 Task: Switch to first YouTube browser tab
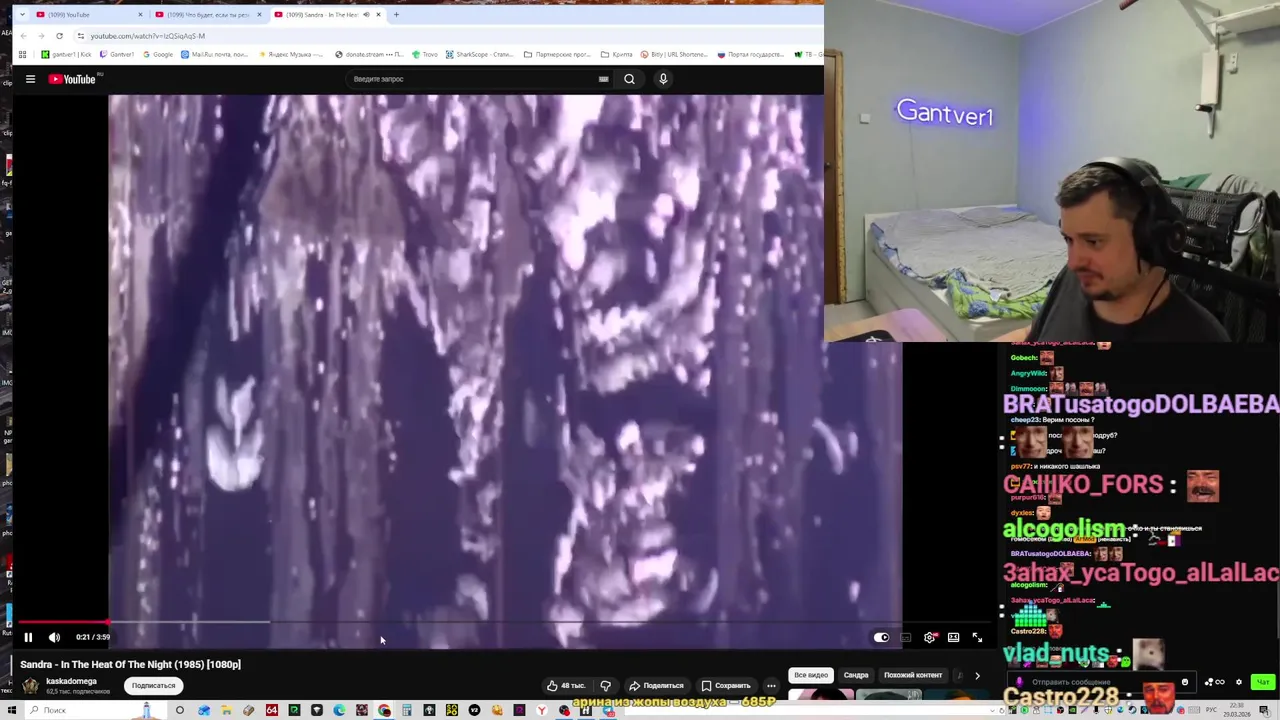(x=87, y=15)
